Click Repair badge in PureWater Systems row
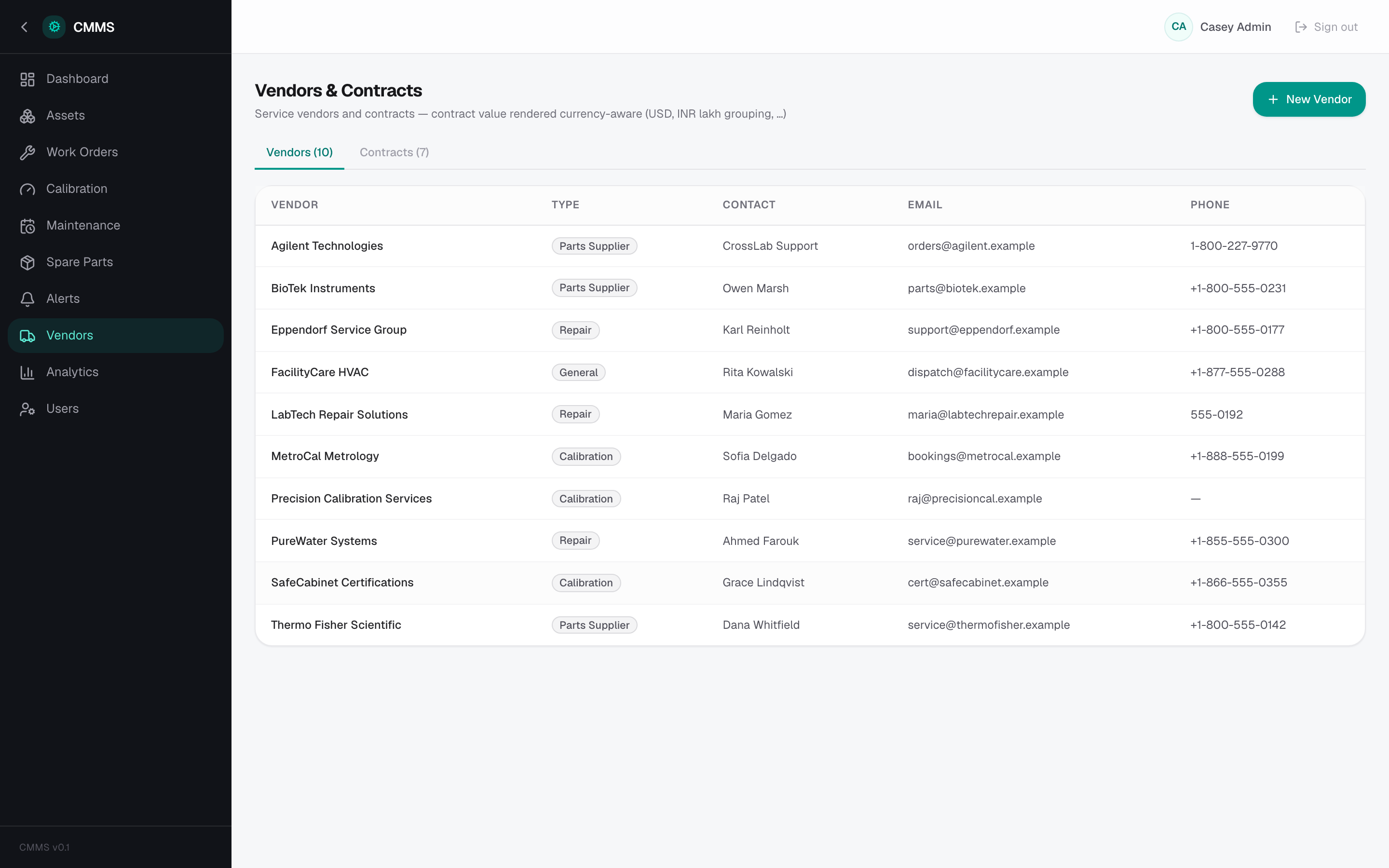1389x868 pixels. [x=575, y=541]
